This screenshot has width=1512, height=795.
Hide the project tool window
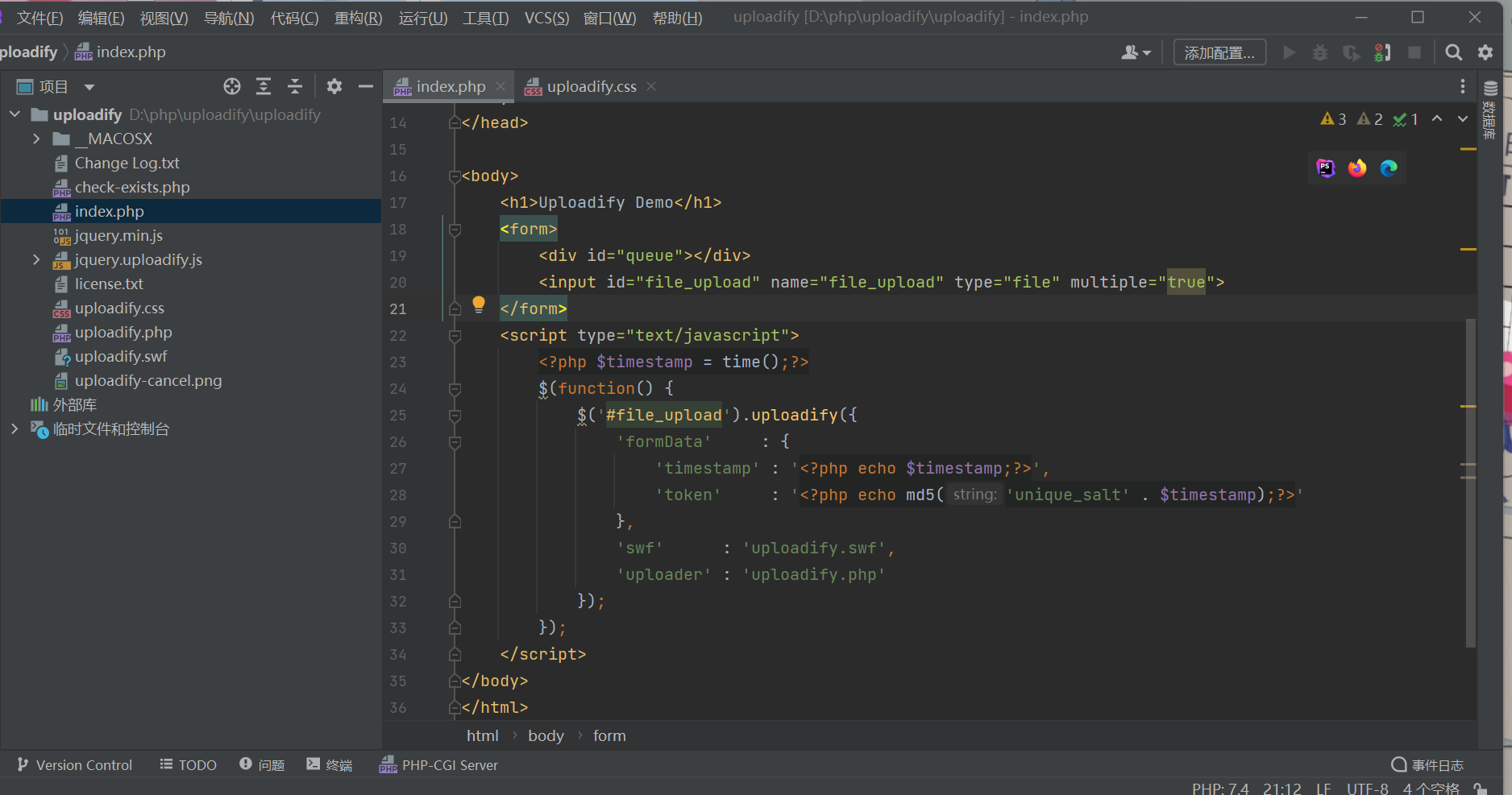[x=366, y=86]
